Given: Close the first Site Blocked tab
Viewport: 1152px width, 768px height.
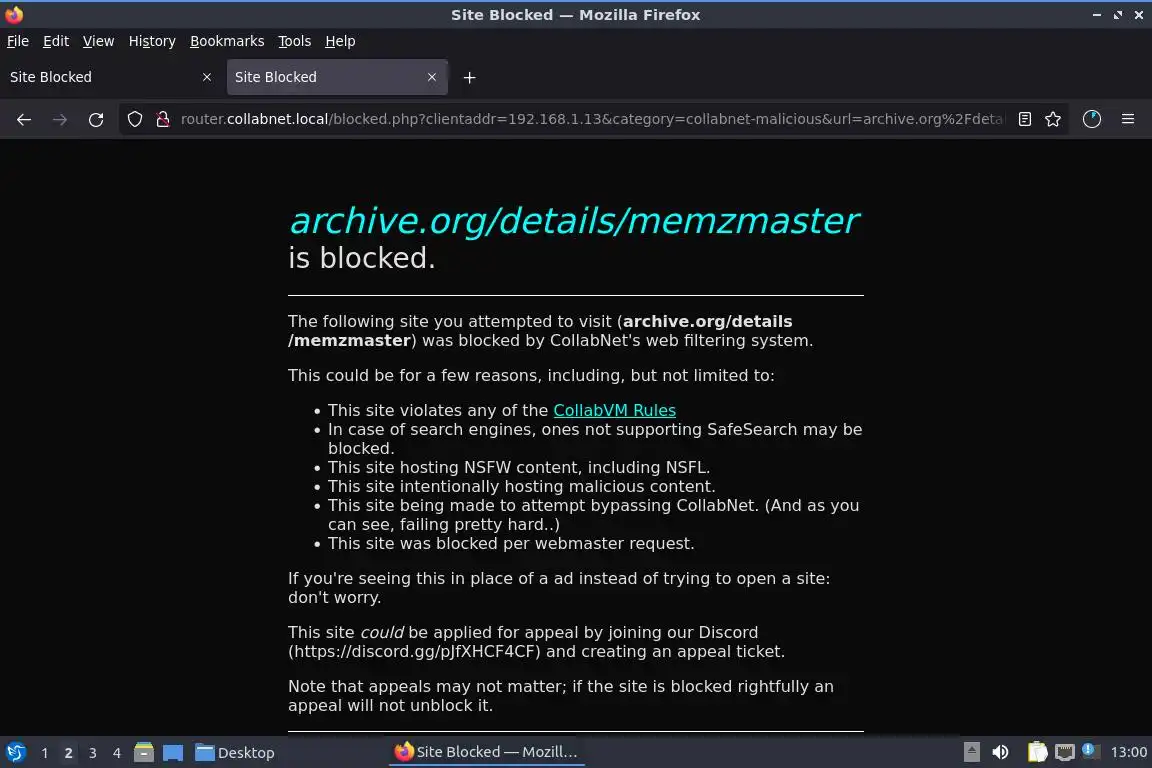Looking at the screenshot, I should pyautogui.click(x=206, y=77).
